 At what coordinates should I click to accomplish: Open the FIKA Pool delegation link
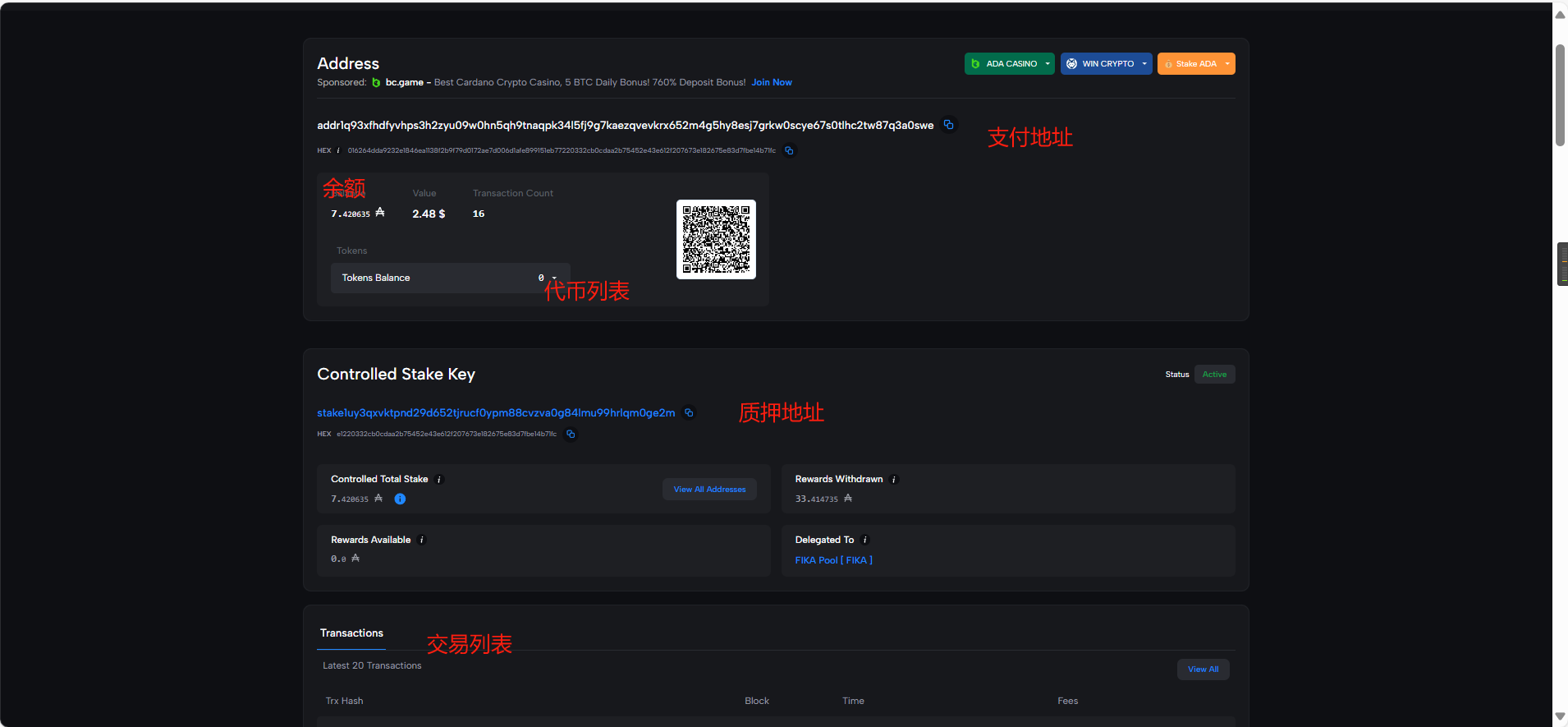click(833, 560)
